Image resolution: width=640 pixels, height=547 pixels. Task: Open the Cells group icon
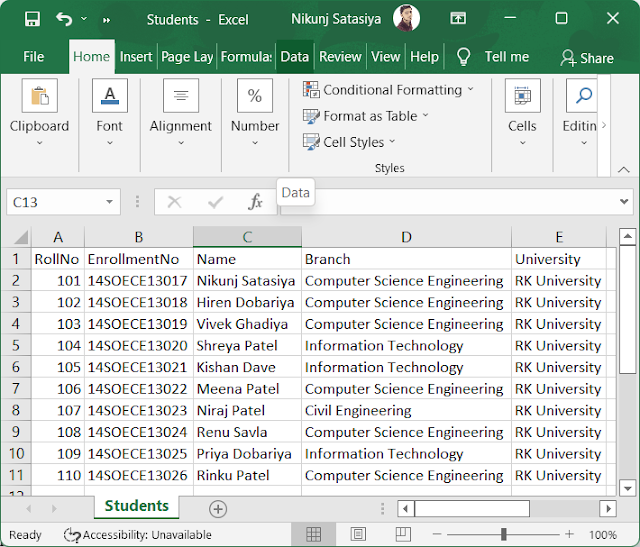point(523,96)
